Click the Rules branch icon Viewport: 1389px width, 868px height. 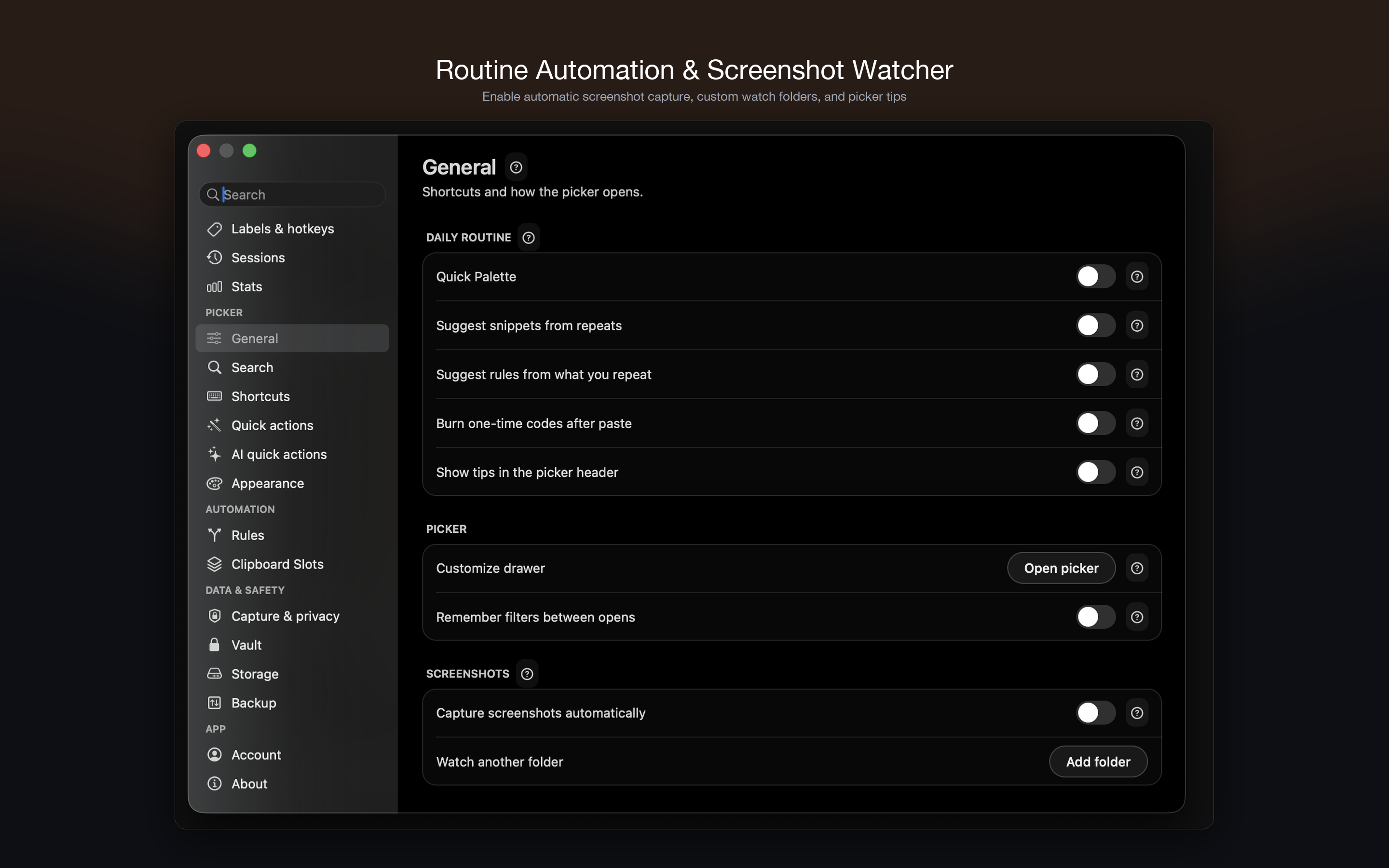214,535
